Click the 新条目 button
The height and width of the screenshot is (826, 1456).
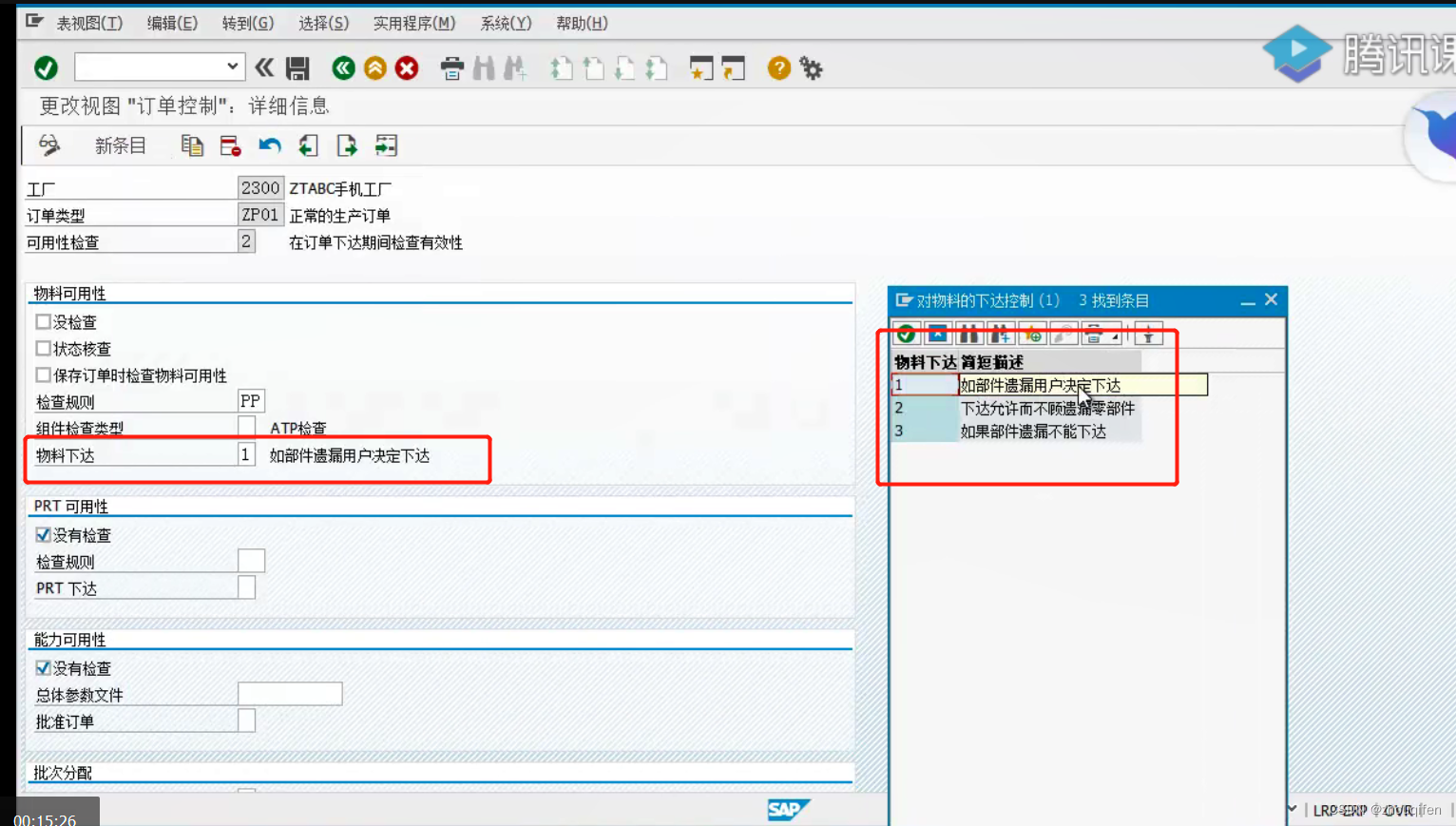click(121, 145)
